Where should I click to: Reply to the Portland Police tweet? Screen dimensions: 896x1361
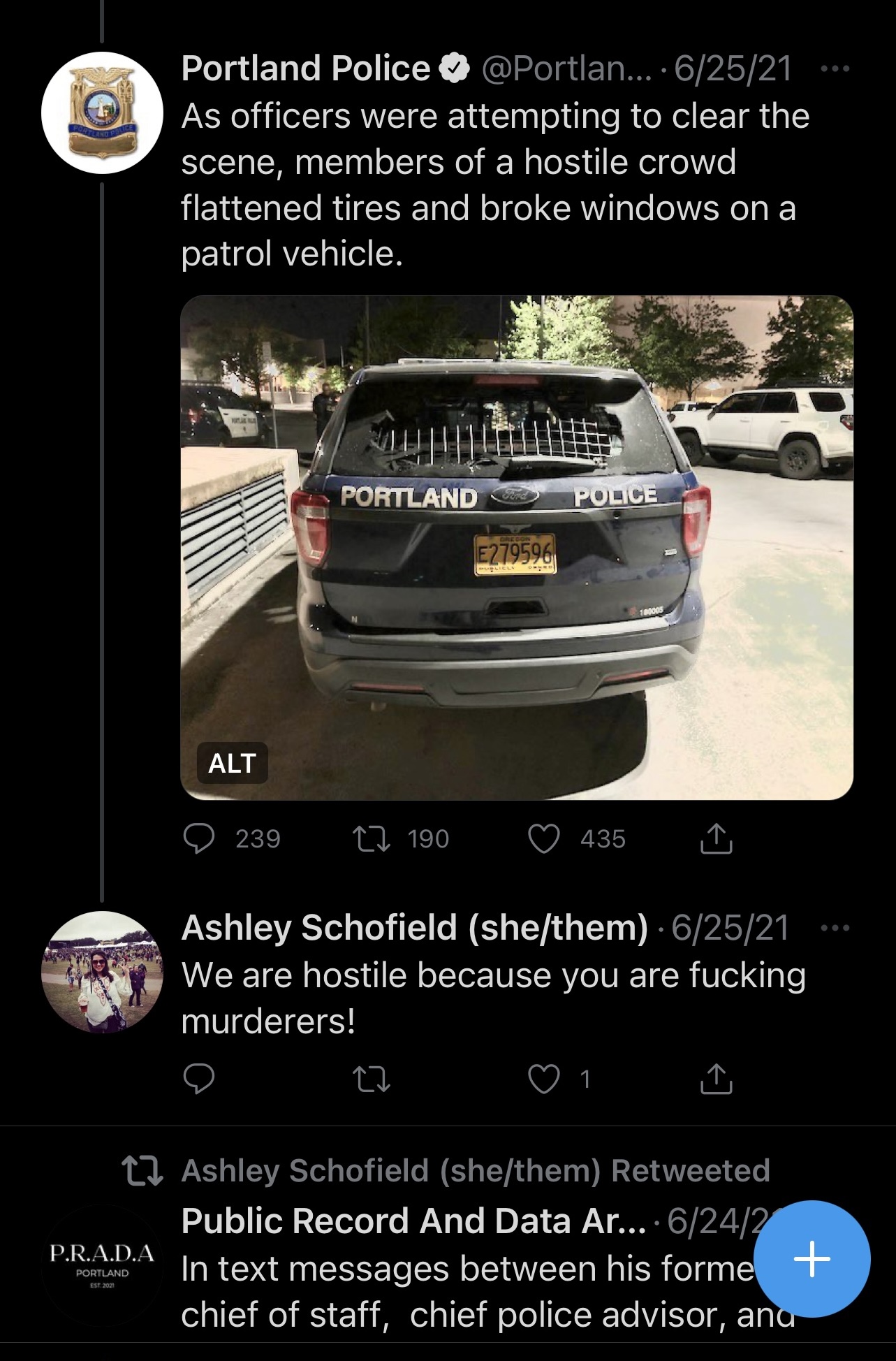point(199,838)
